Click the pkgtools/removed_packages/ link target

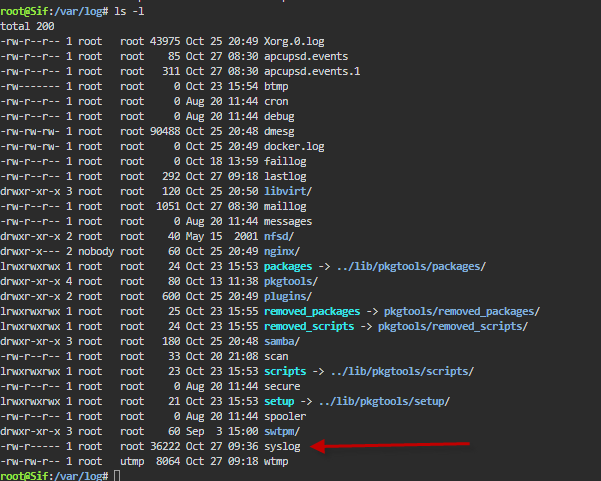(462, 311)
